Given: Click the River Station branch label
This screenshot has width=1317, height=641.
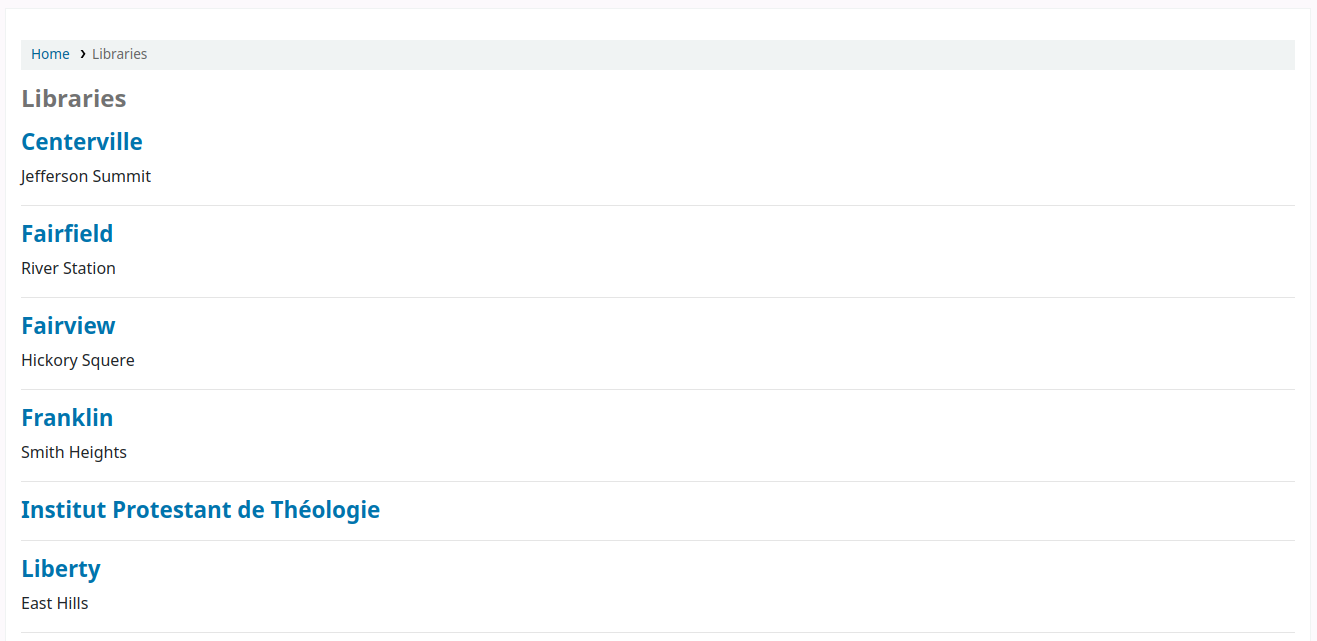Looking at the screenshot, I should (x=68, y=268).
